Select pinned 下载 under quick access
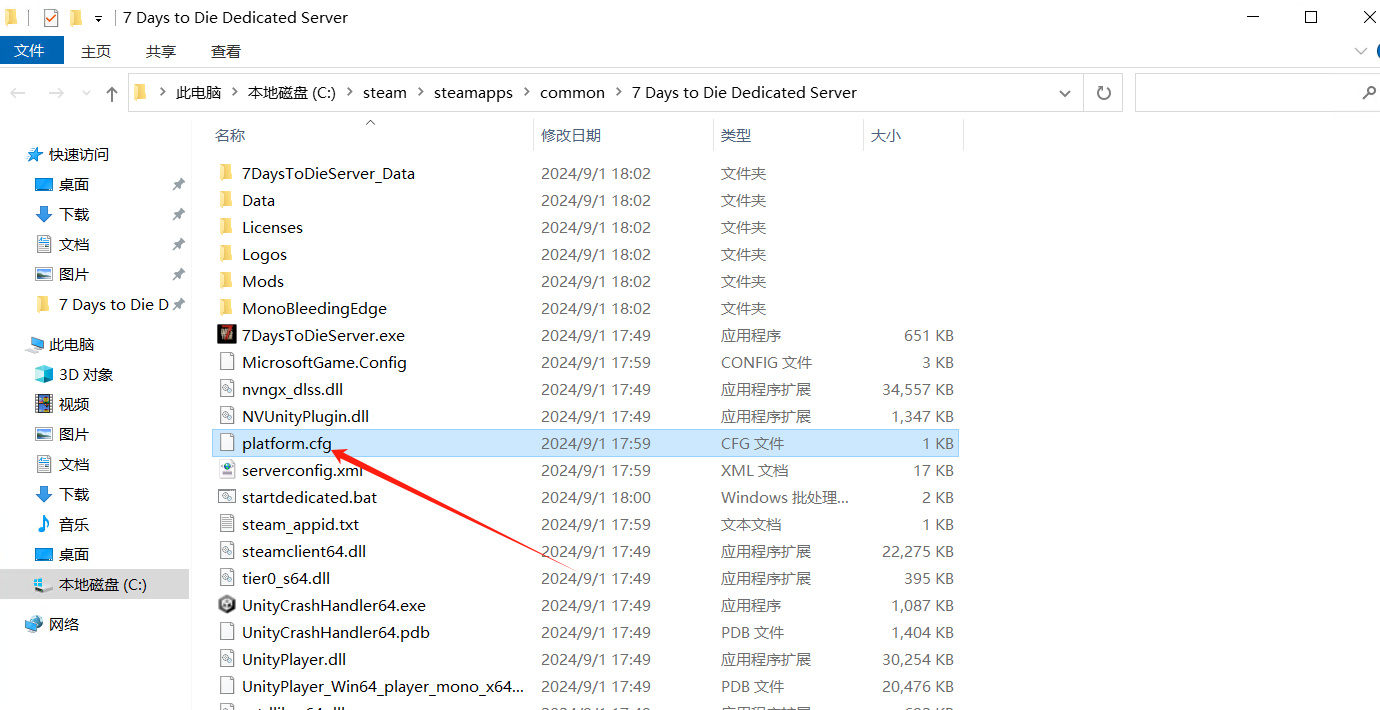This screenshot has width=1380, height=710. [x=74, y=215]
